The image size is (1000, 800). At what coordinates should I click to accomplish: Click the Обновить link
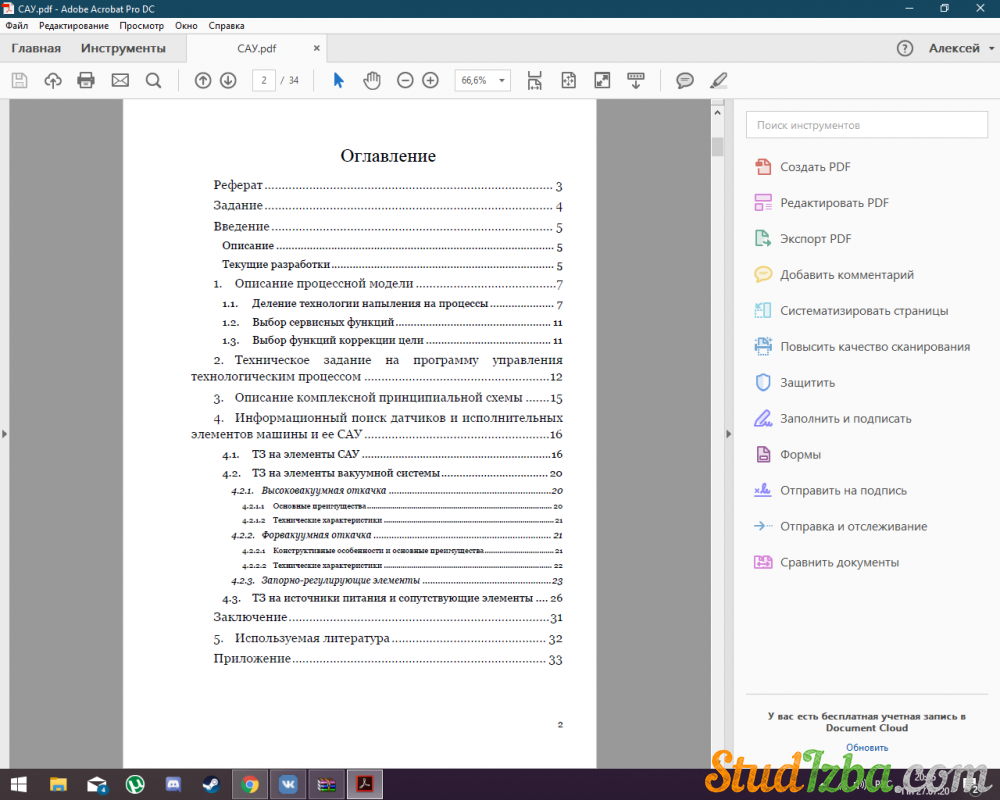pos(866,747)
